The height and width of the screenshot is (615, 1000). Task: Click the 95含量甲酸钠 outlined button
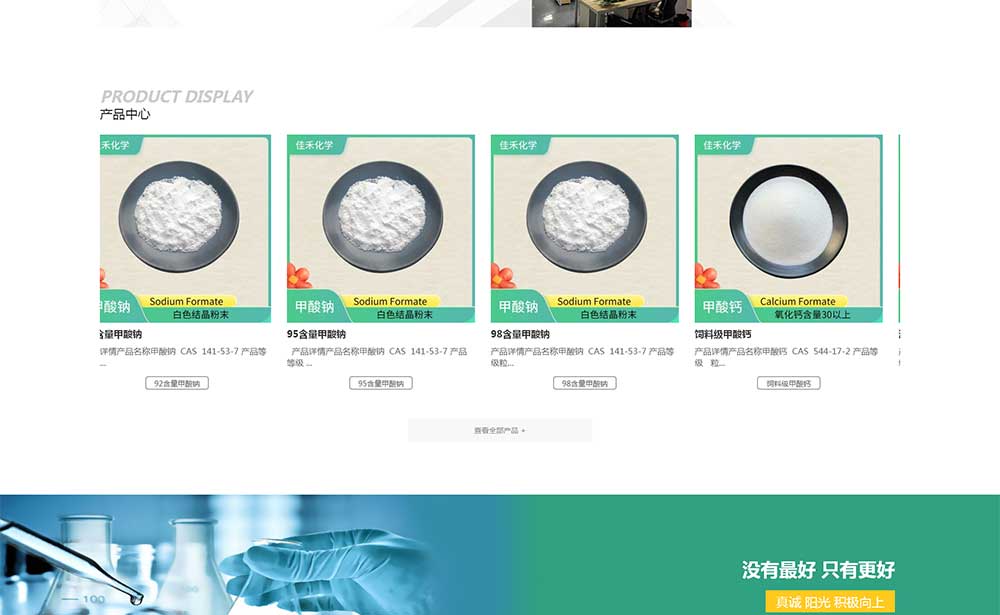[381, 383]
